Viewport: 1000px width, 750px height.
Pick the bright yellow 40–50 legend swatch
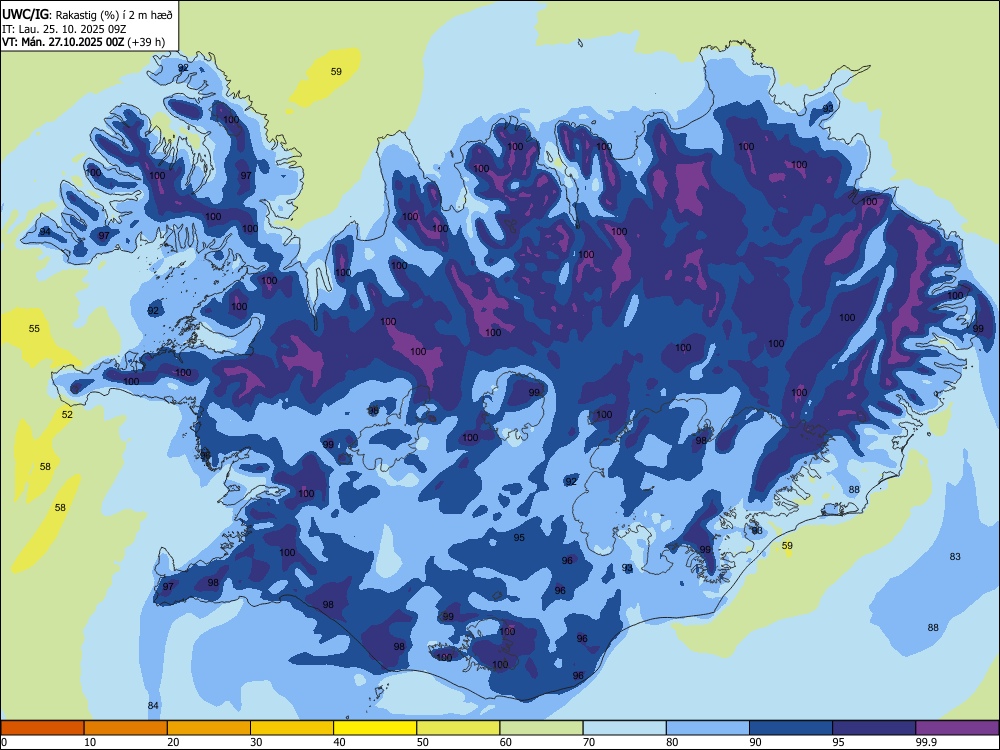pyautogui.click(x=375, y=728)
